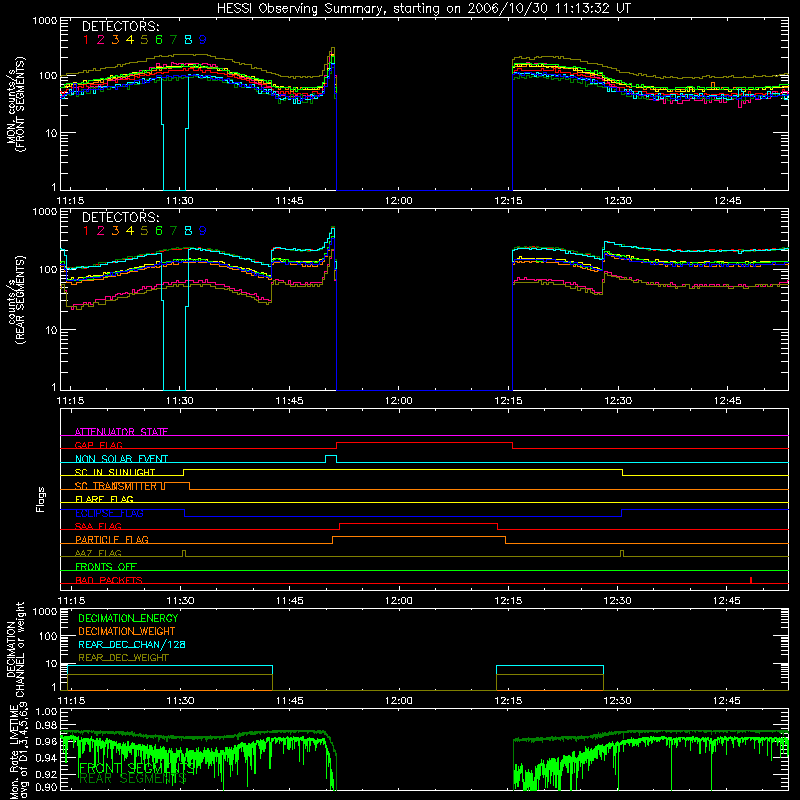Click the GAP_FLAG label

98,445
